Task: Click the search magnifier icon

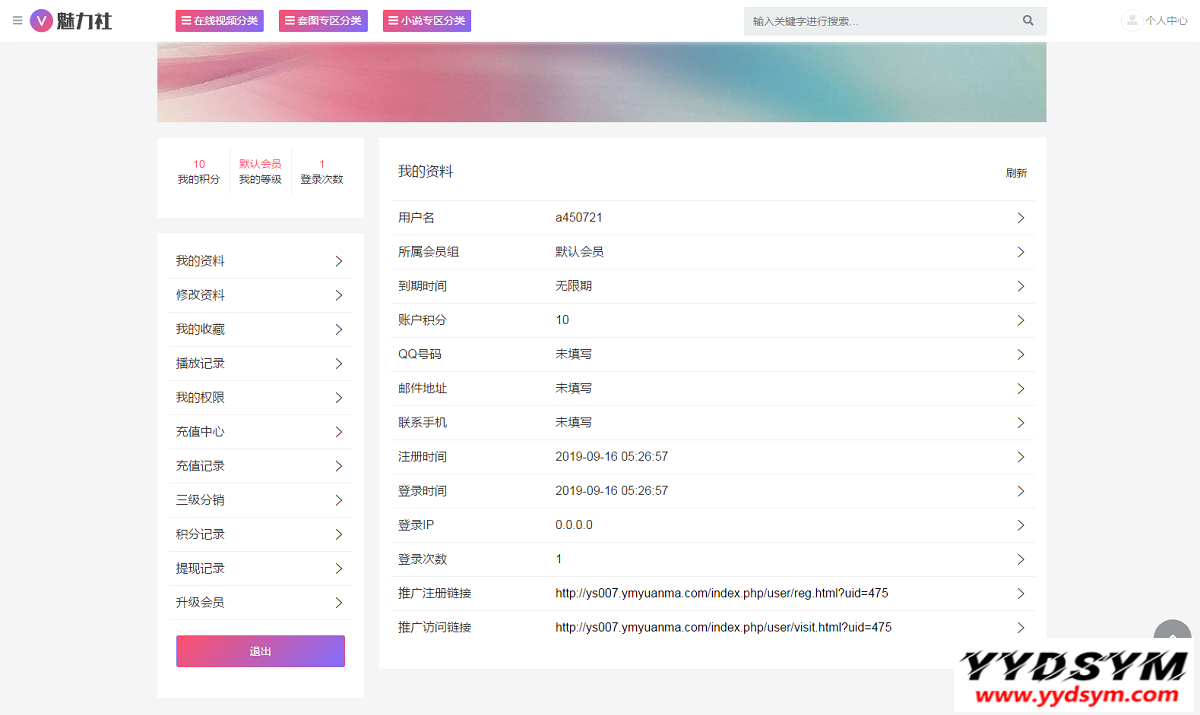Action: point(1028,21)
